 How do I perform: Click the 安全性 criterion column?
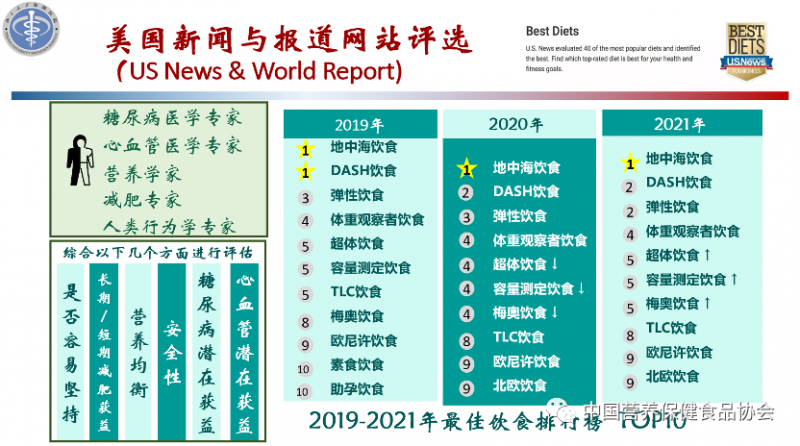[172, 351]
